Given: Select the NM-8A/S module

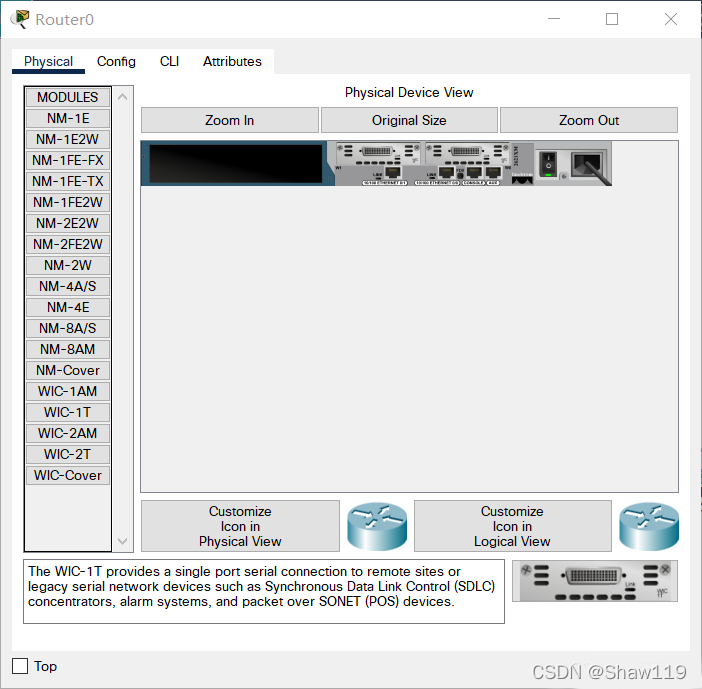Looking at the screenshot, I should tap(68, 329).
